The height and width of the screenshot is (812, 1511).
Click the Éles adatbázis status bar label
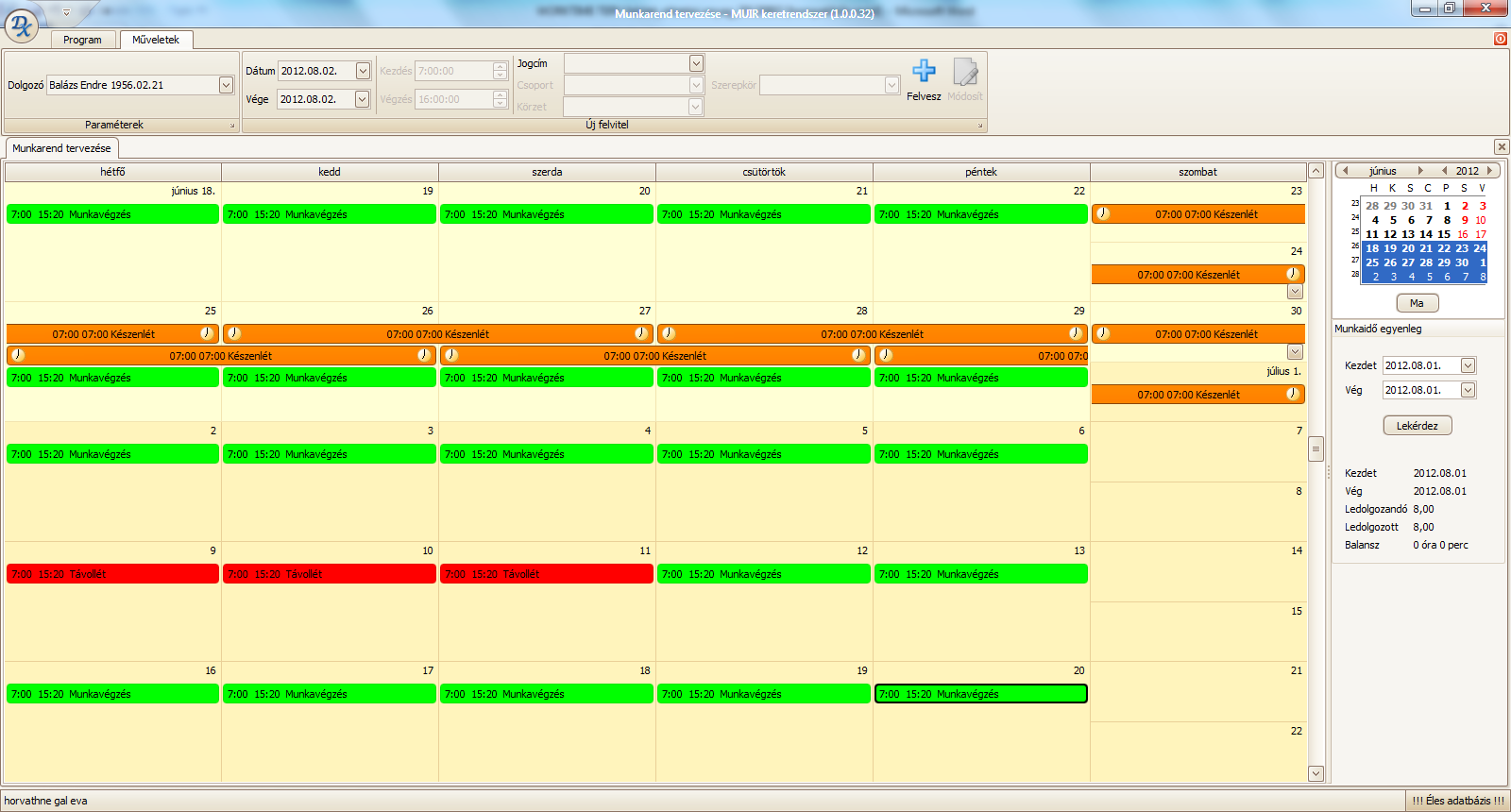[x=1458, y=801]
